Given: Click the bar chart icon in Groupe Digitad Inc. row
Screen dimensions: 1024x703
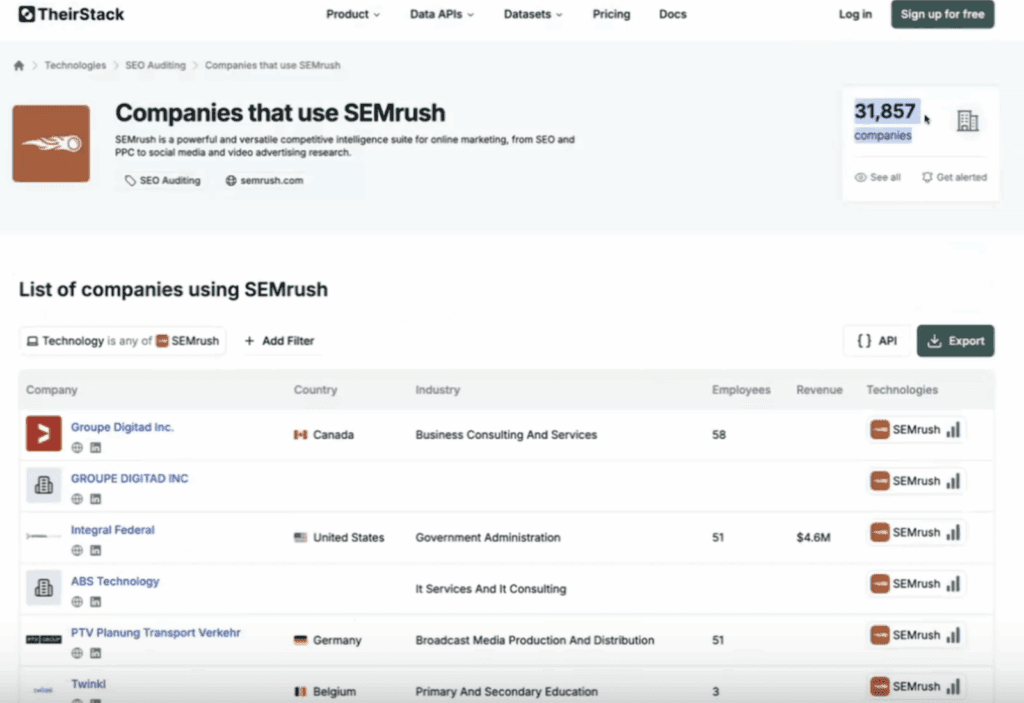Looking at the screenshot, I should pyautogui.click(x=953, y=430).
